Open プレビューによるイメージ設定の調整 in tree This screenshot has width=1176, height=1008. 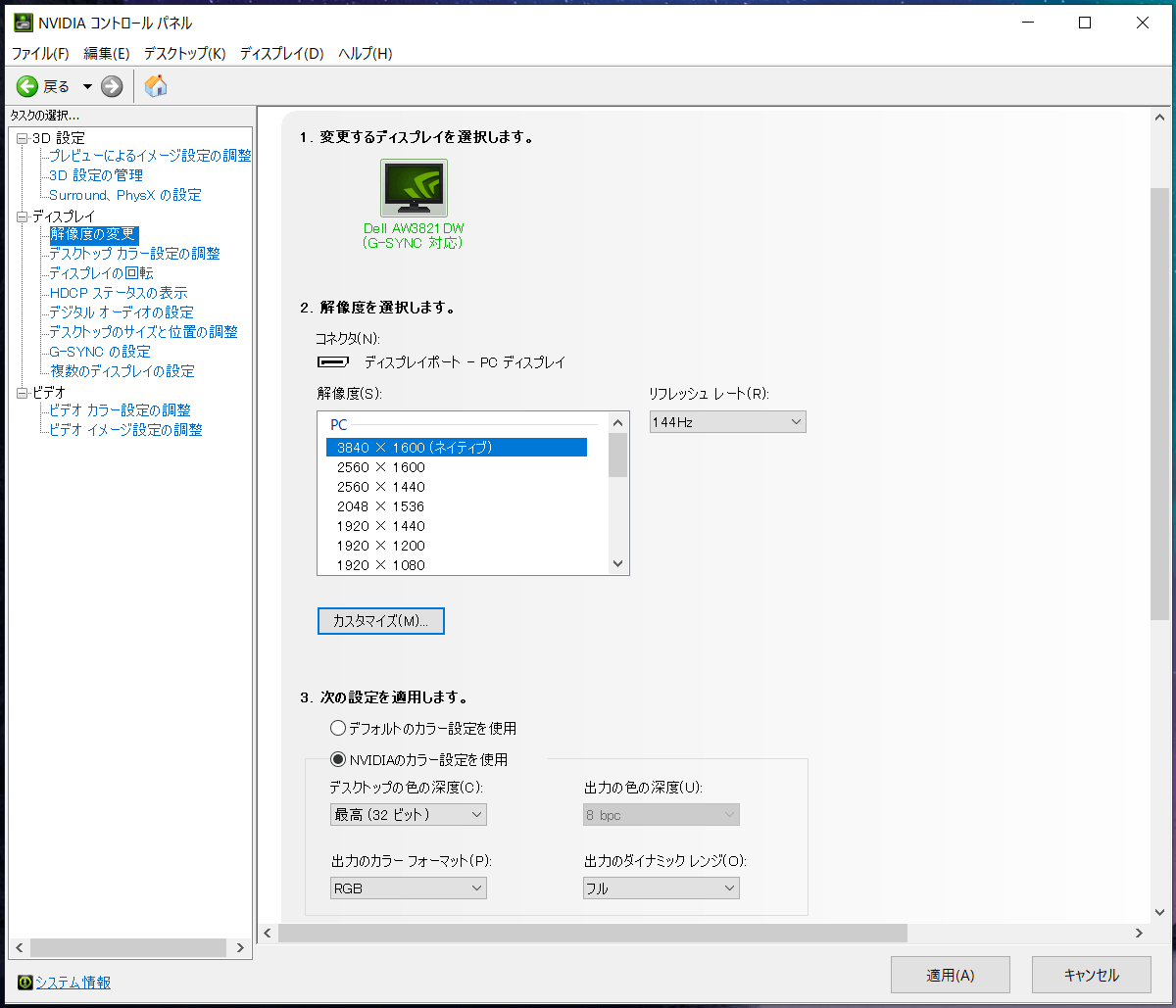(x=150, y=156)
